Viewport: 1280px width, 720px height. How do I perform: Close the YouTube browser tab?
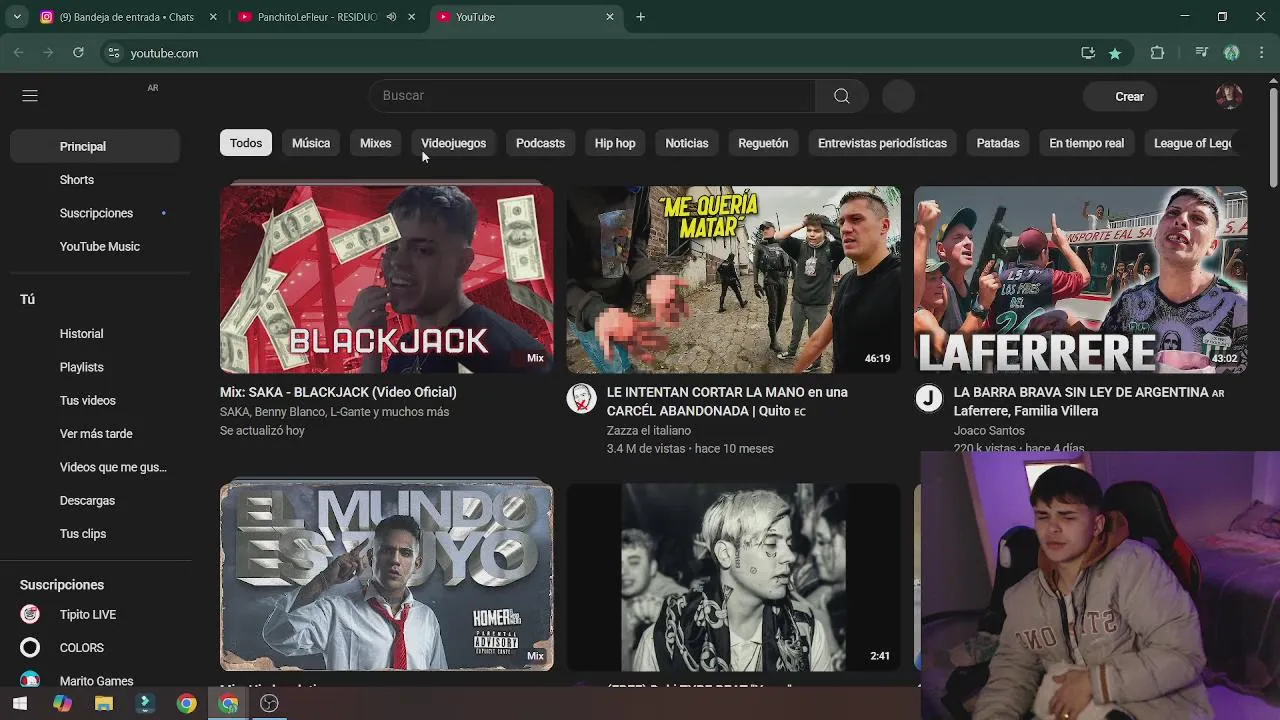click(x=610, y=17)
